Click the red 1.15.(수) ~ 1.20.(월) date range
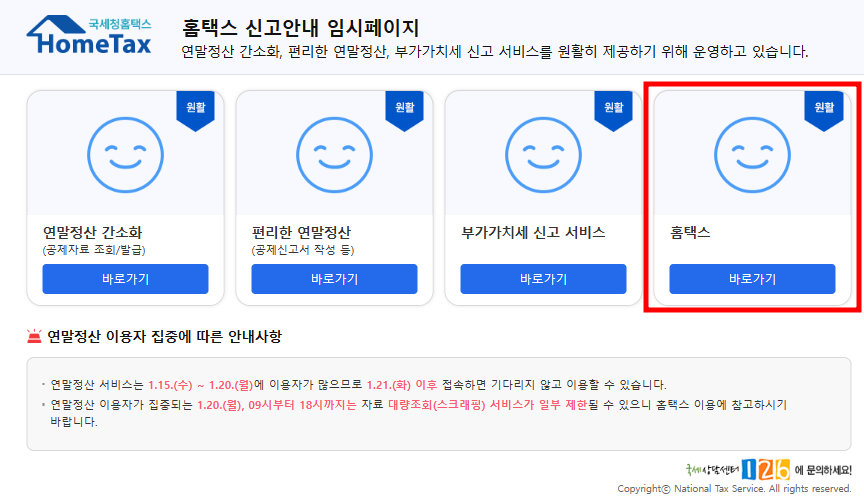Image resolution: width=864 pixels, height=503 pixels. (201, 385)
